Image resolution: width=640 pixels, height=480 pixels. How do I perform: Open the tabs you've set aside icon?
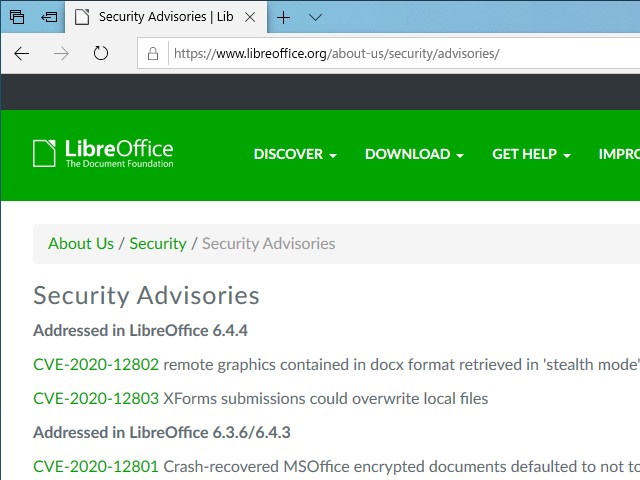pos(17,17)
